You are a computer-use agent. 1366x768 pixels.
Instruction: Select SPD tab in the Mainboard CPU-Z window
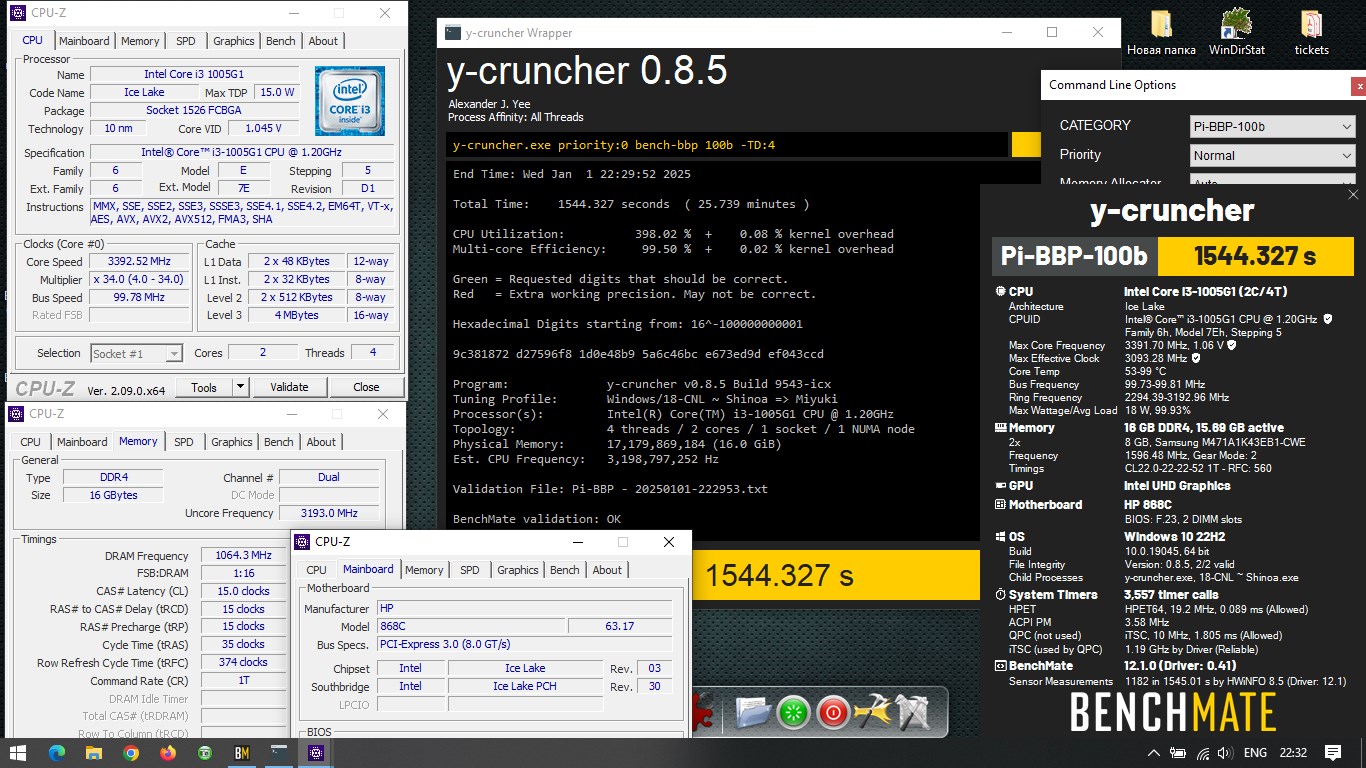point(469,570)
